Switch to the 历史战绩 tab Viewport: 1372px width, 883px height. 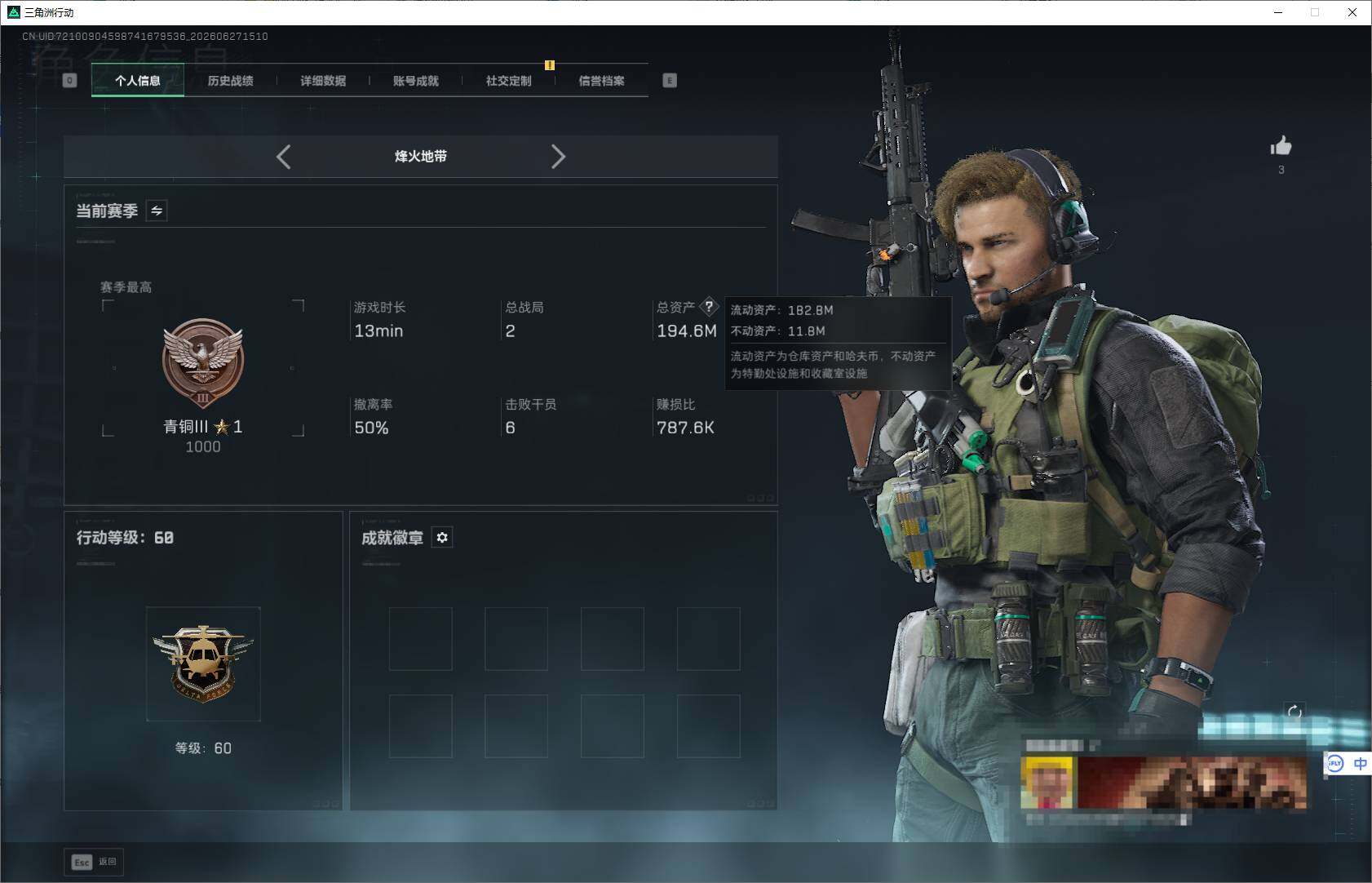(231, 81)
